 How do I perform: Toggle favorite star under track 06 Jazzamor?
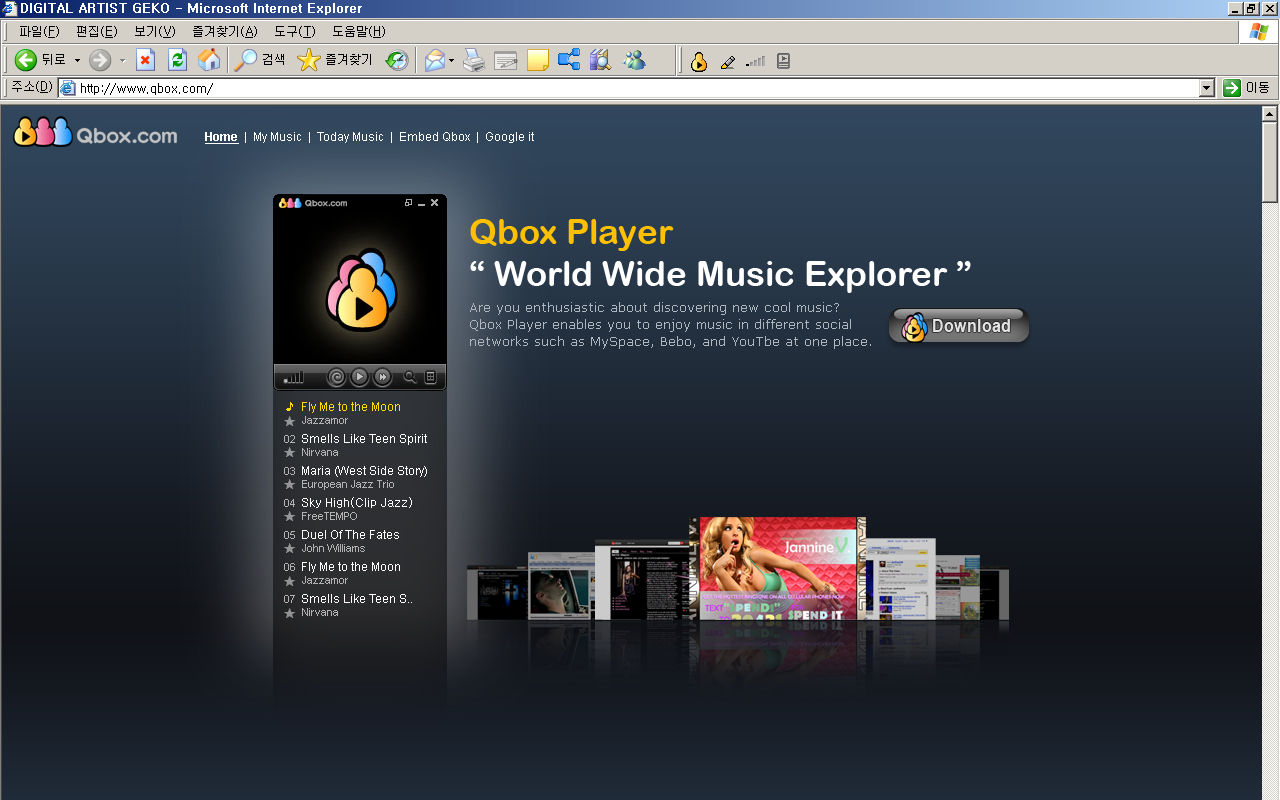tap(290, 581)
